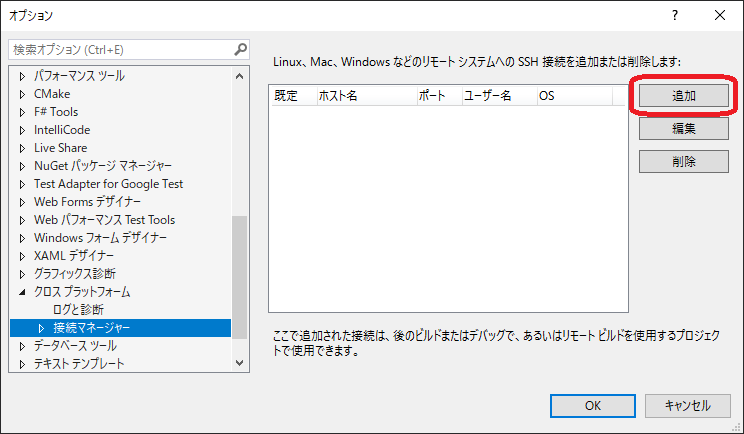Click the tree scrollbar down arrow
This screenshot has height=434, width=744.
coord(240,363)
